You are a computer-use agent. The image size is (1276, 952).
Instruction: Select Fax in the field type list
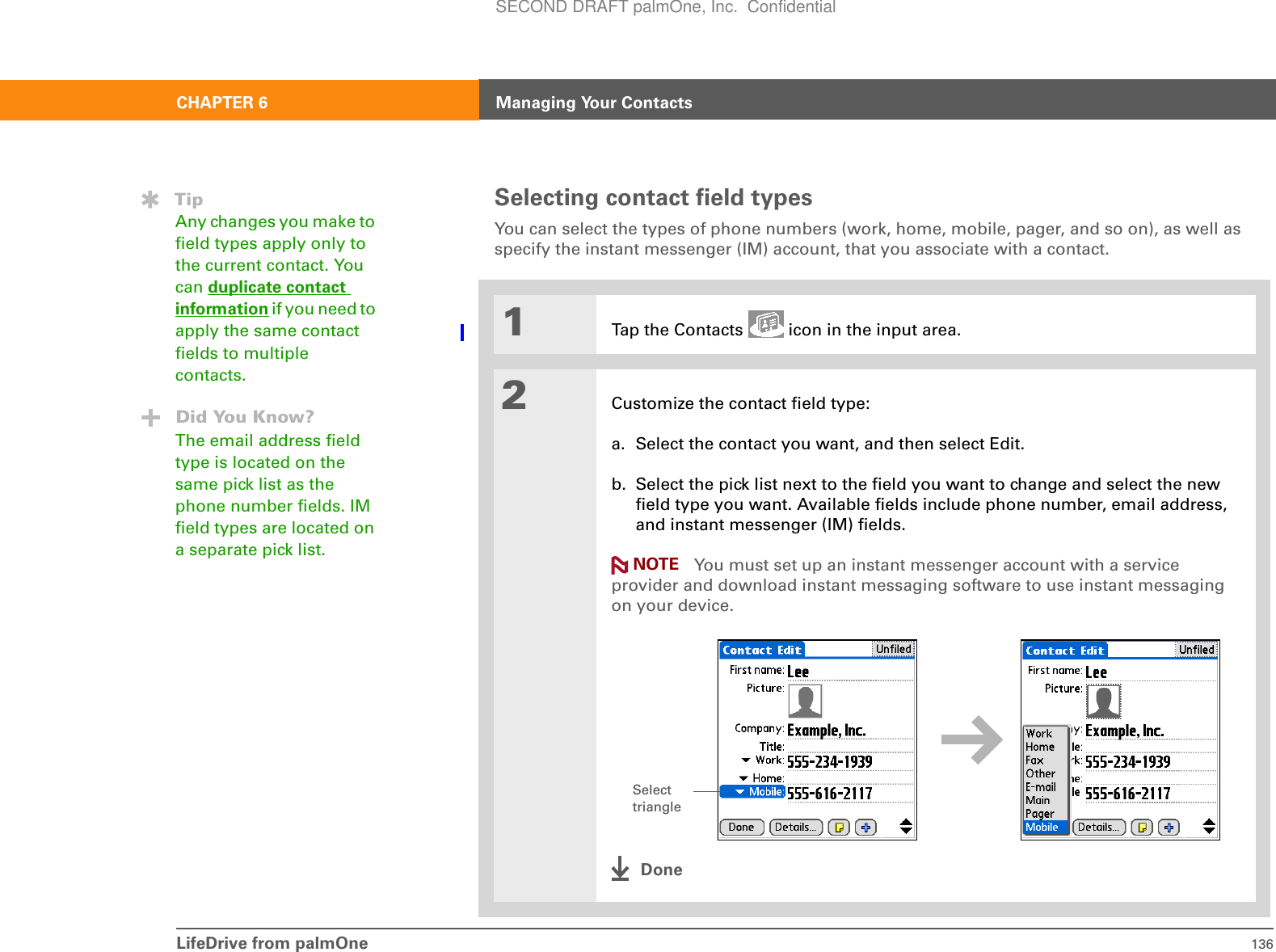point(1046,760)
